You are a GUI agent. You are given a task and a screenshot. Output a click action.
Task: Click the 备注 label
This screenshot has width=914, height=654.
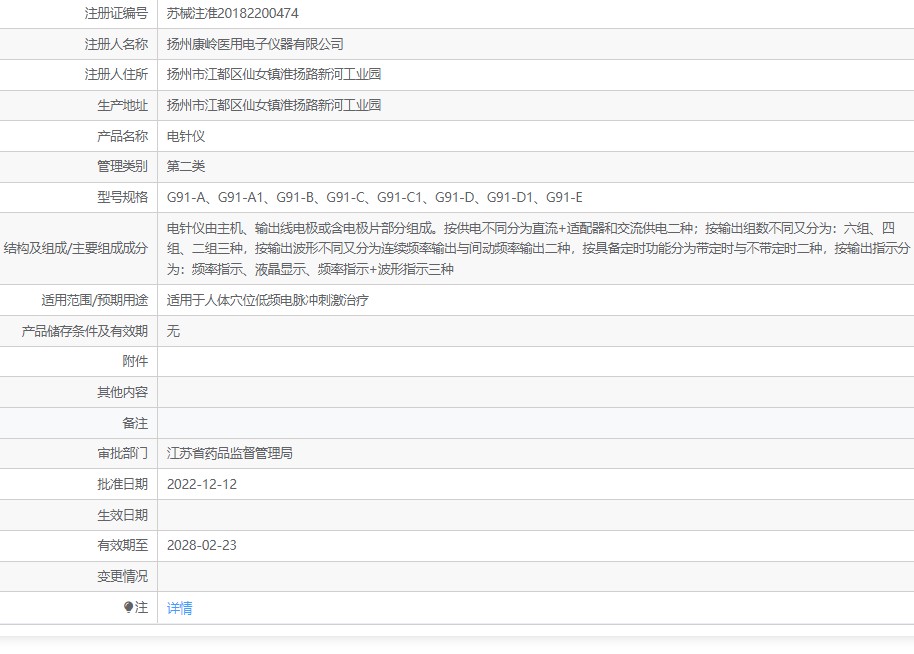coord(135,423)
